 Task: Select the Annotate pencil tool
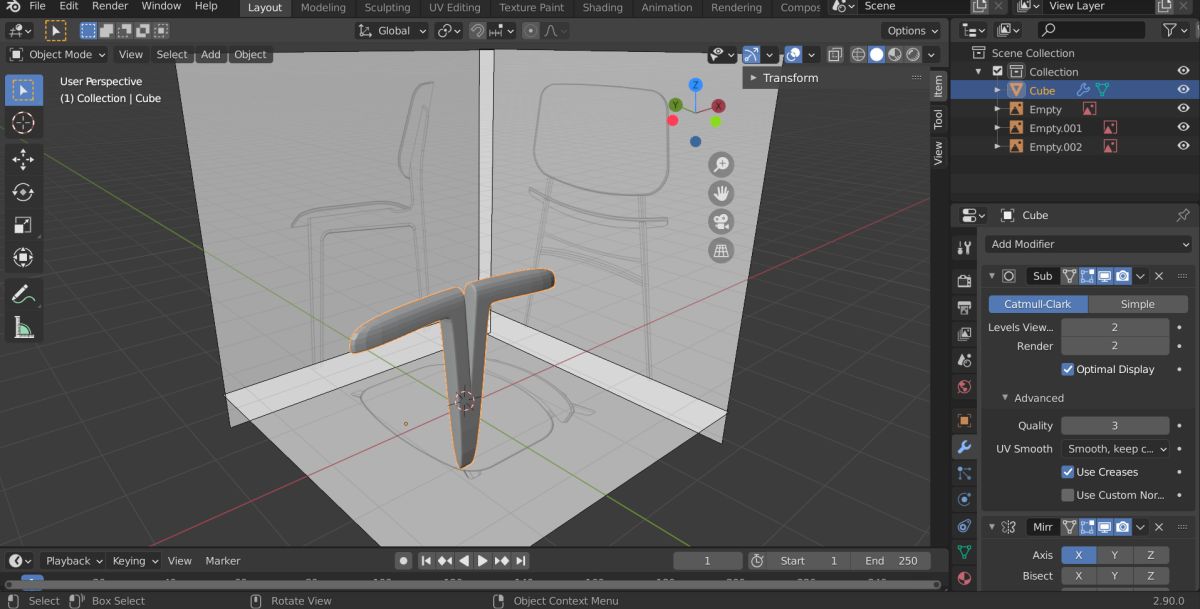tap(24, 294)
